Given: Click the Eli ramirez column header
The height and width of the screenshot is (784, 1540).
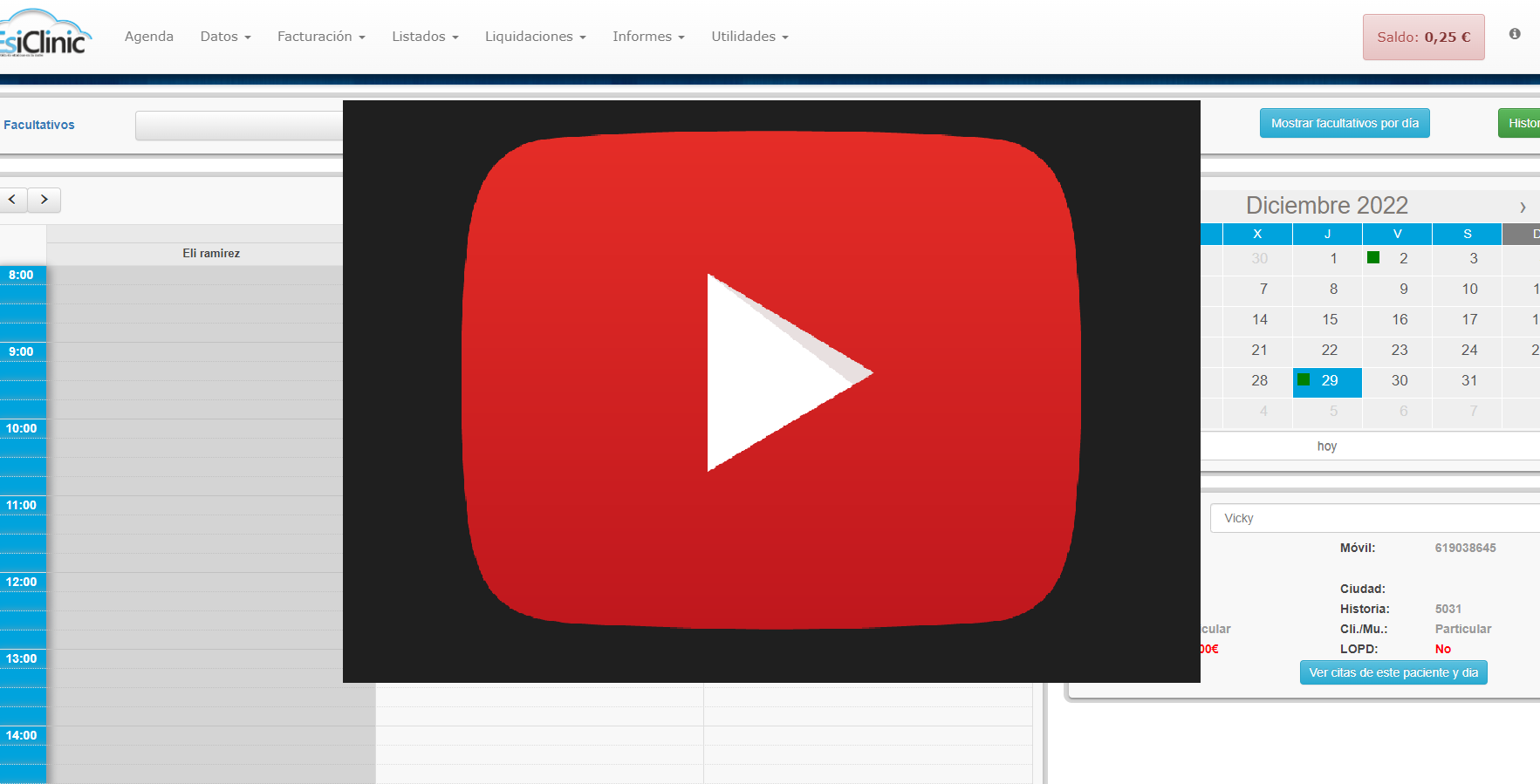Looking at the screenshot, I should tap(211, 254).
